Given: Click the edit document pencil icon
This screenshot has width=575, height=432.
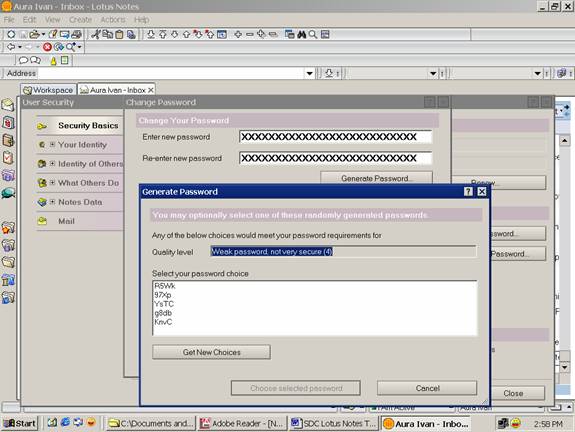Looking at the screenshot, I should click(53, 34).
